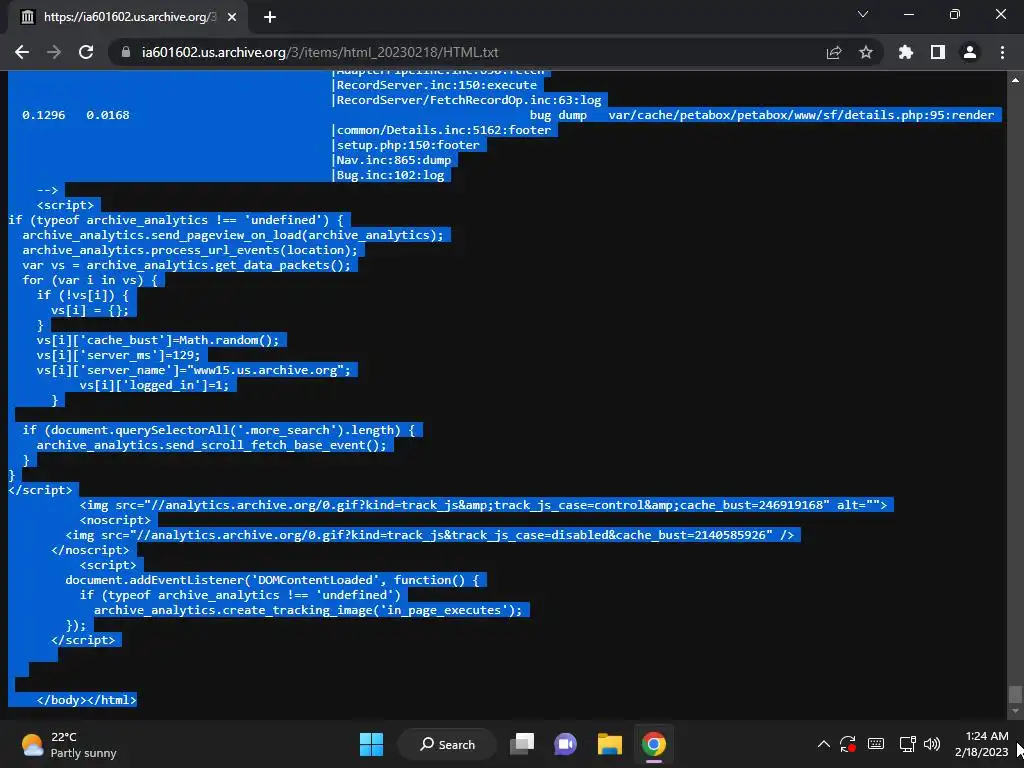The height and width of the screenshot is (768, 1024).
Task: Click the value "0.0168"
Action: pyautogui.click(x=108, y=115)
